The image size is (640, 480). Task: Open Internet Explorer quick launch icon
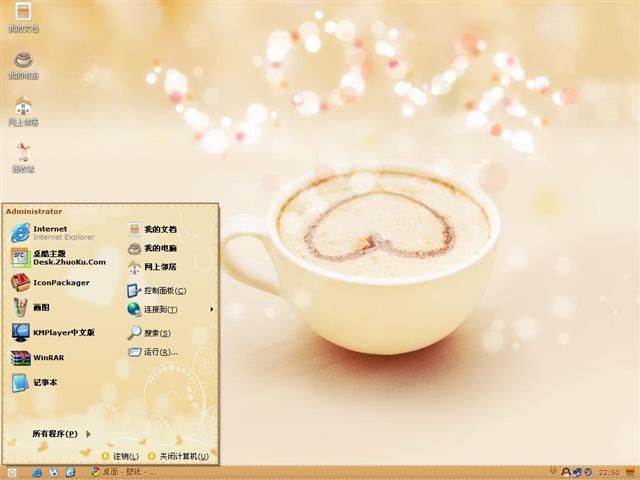[x=37, y=473]
